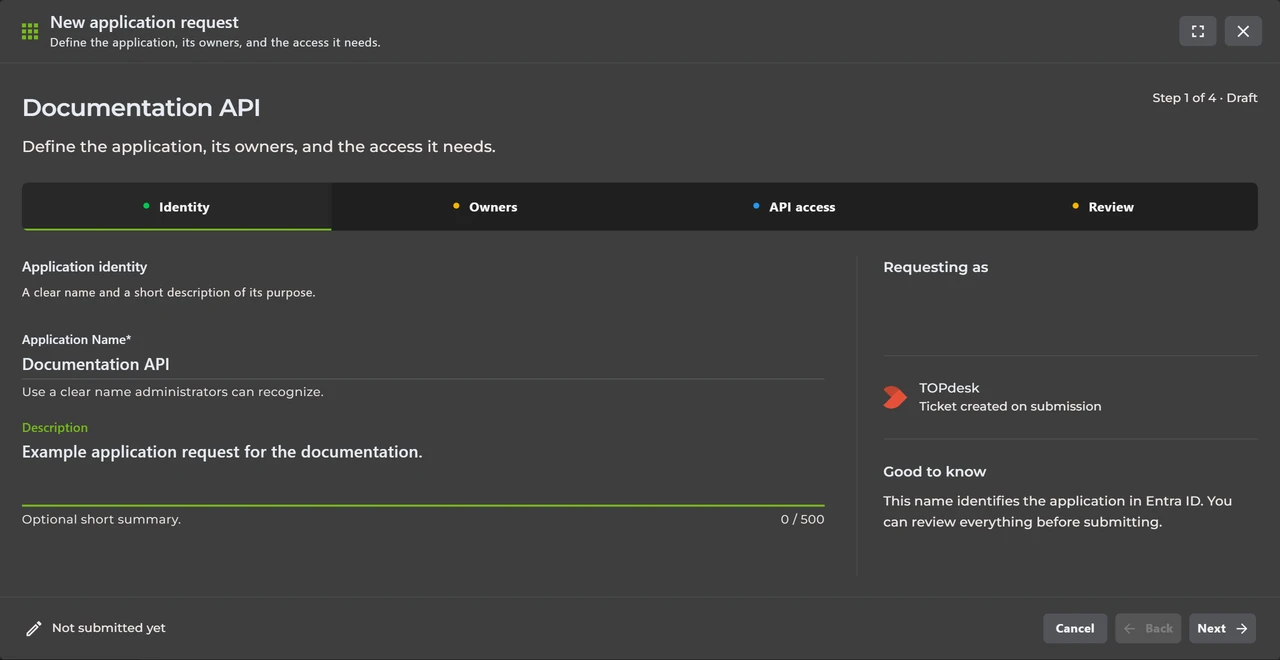
Task: Focus the Application Name input field
Action: click(x=423, y=365)
